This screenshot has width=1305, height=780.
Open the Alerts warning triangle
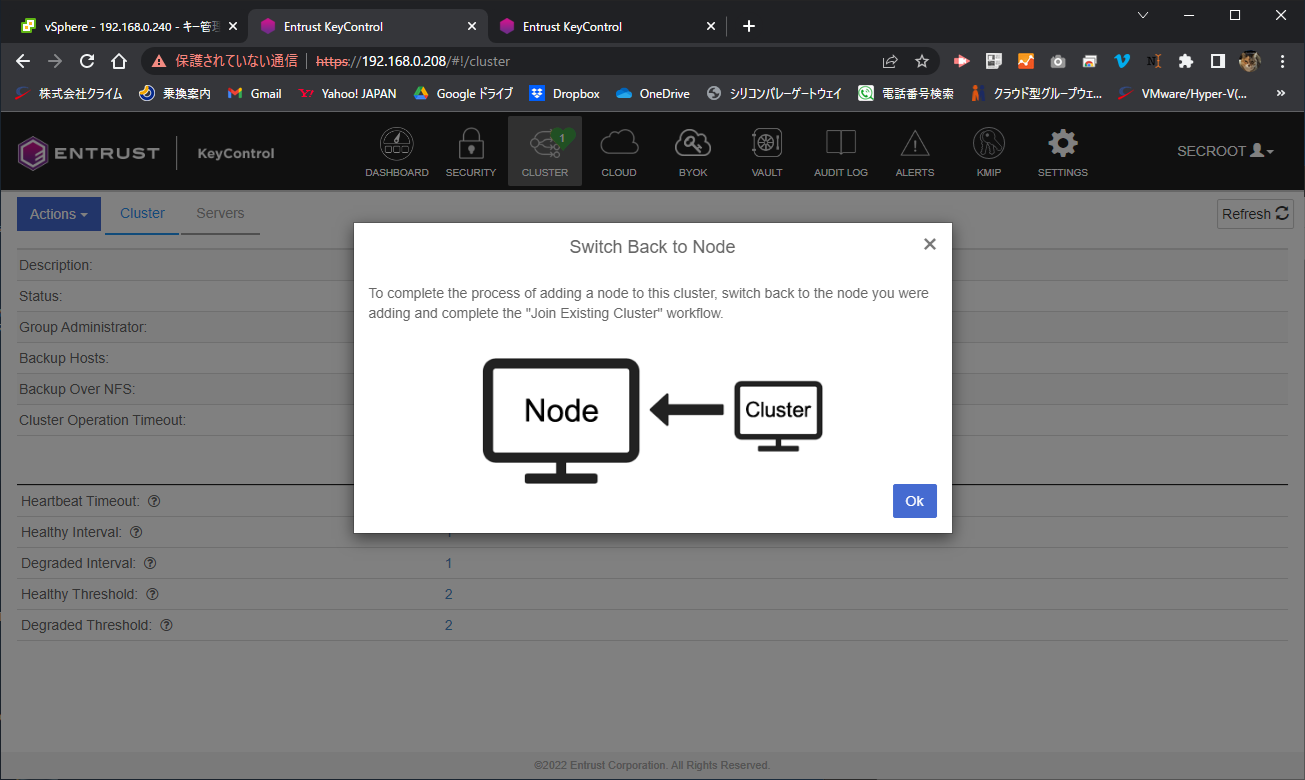(x=914, y=153)
